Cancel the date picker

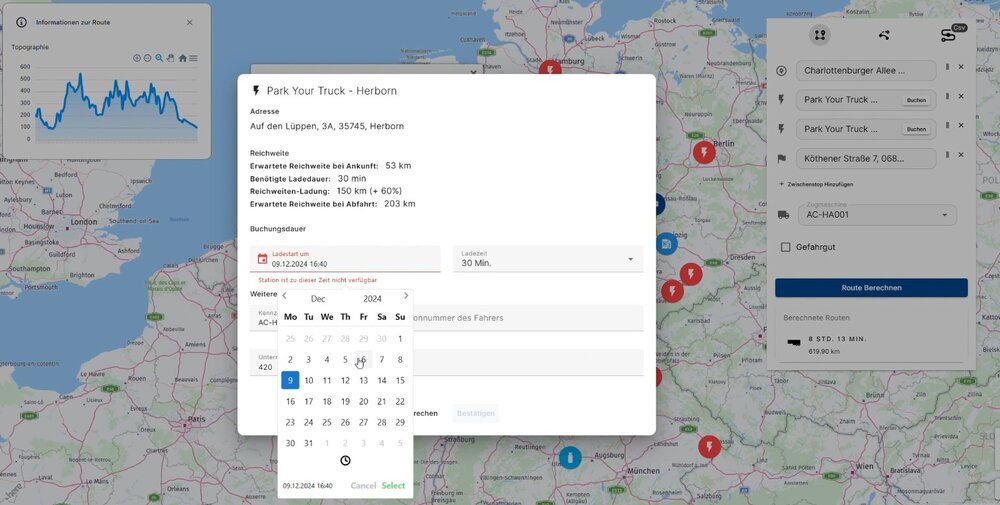click(x=363, y=486)
